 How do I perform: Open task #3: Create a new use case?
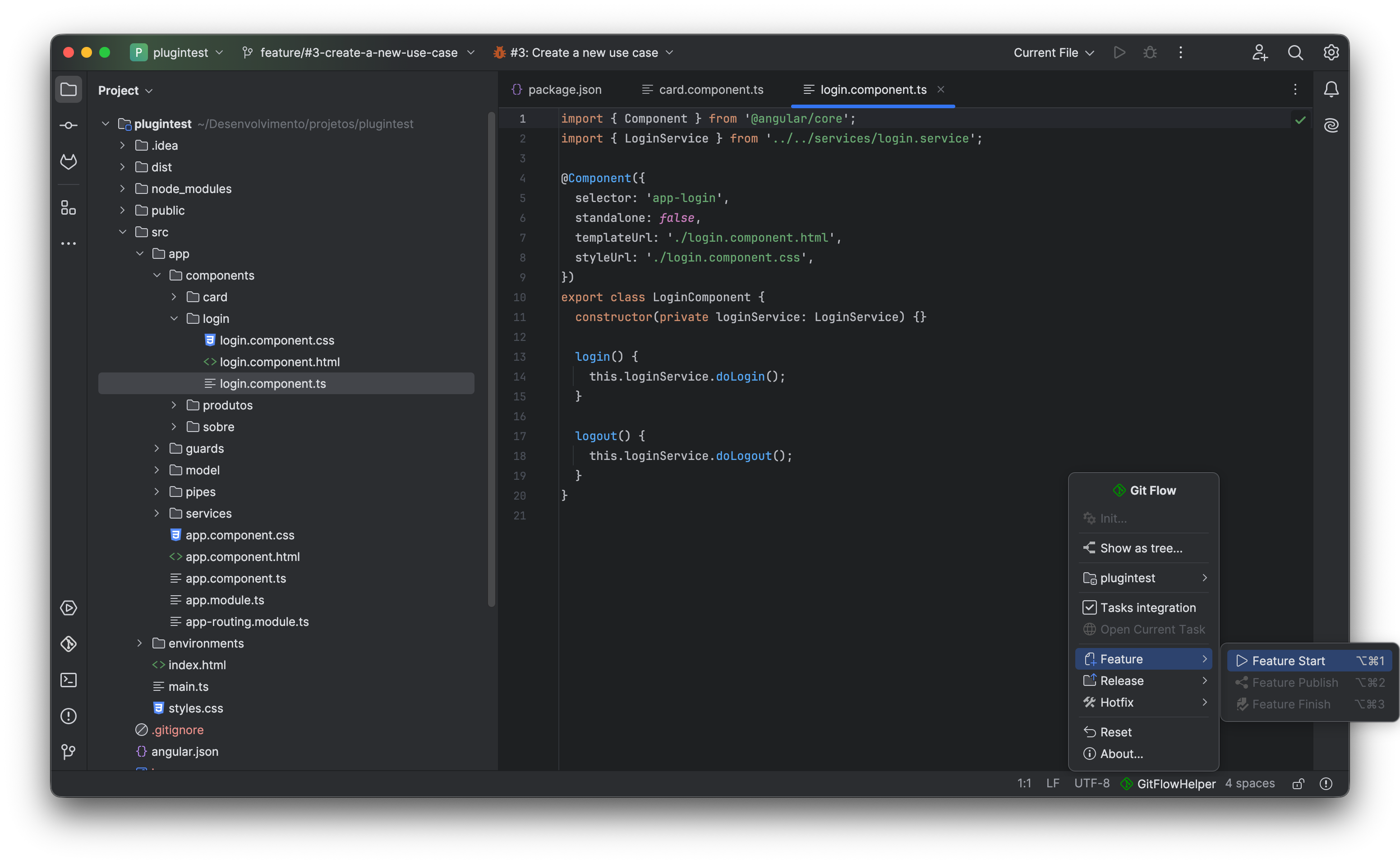tap(584, 53)
